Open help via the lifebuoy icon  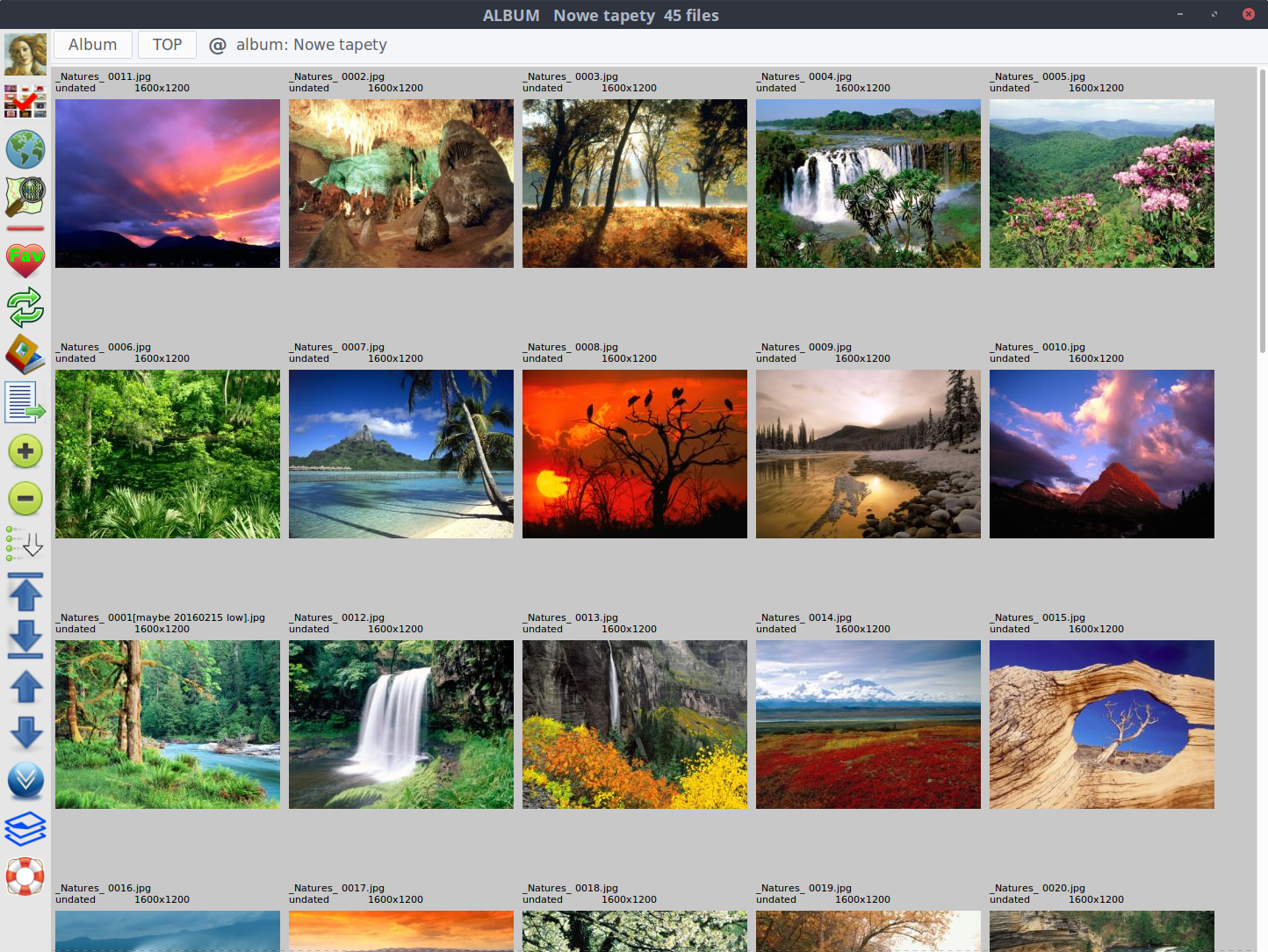click(25, 876)
